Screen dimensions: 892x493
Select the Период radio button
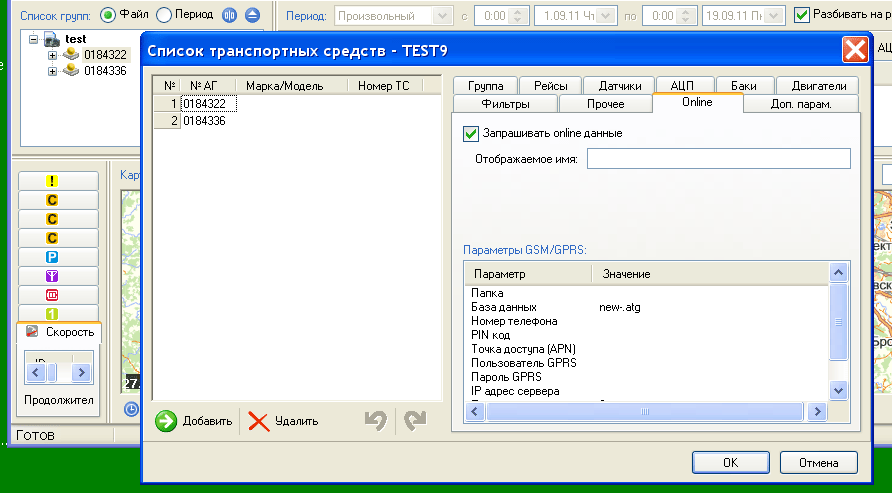click(163, 15)
